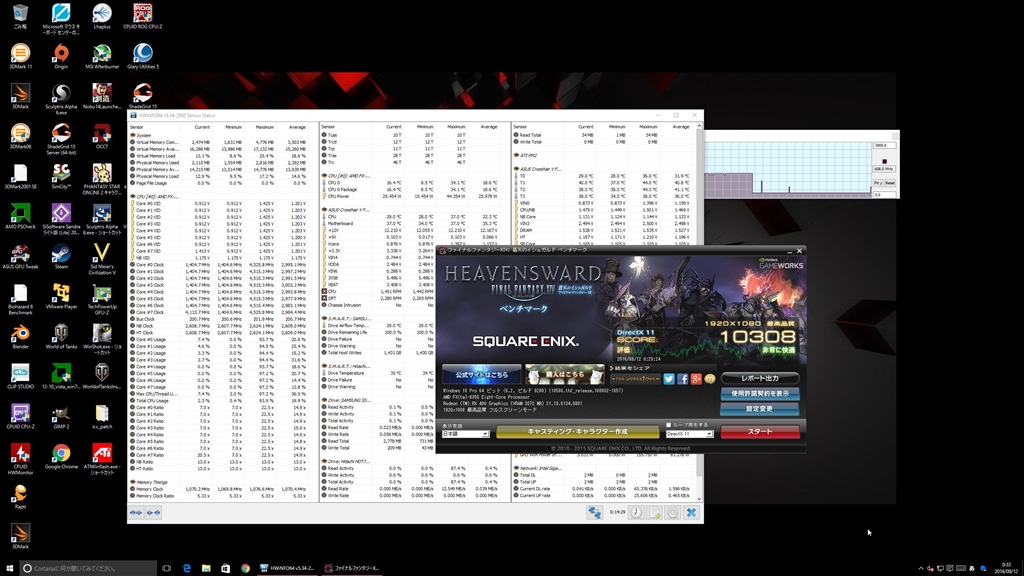Screen dimensions: 1024x576
Task: Open the SimCity desktop icon
Action: (x=61, y=176)
